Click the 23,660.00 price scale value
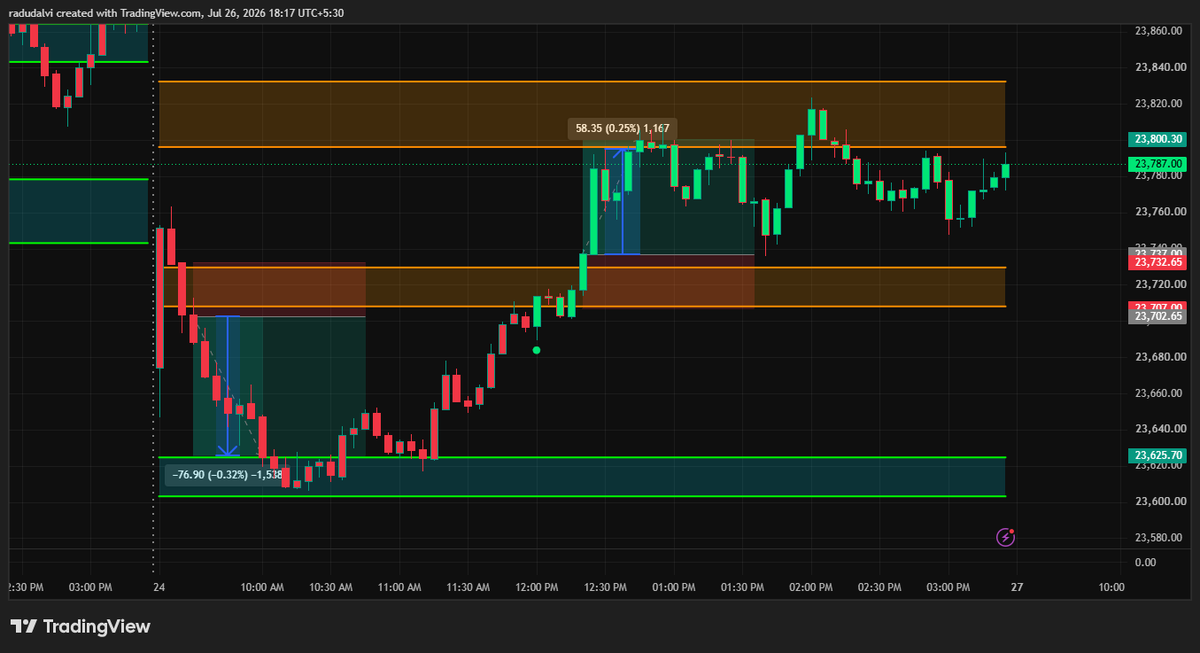 [x=1160, y=393]
